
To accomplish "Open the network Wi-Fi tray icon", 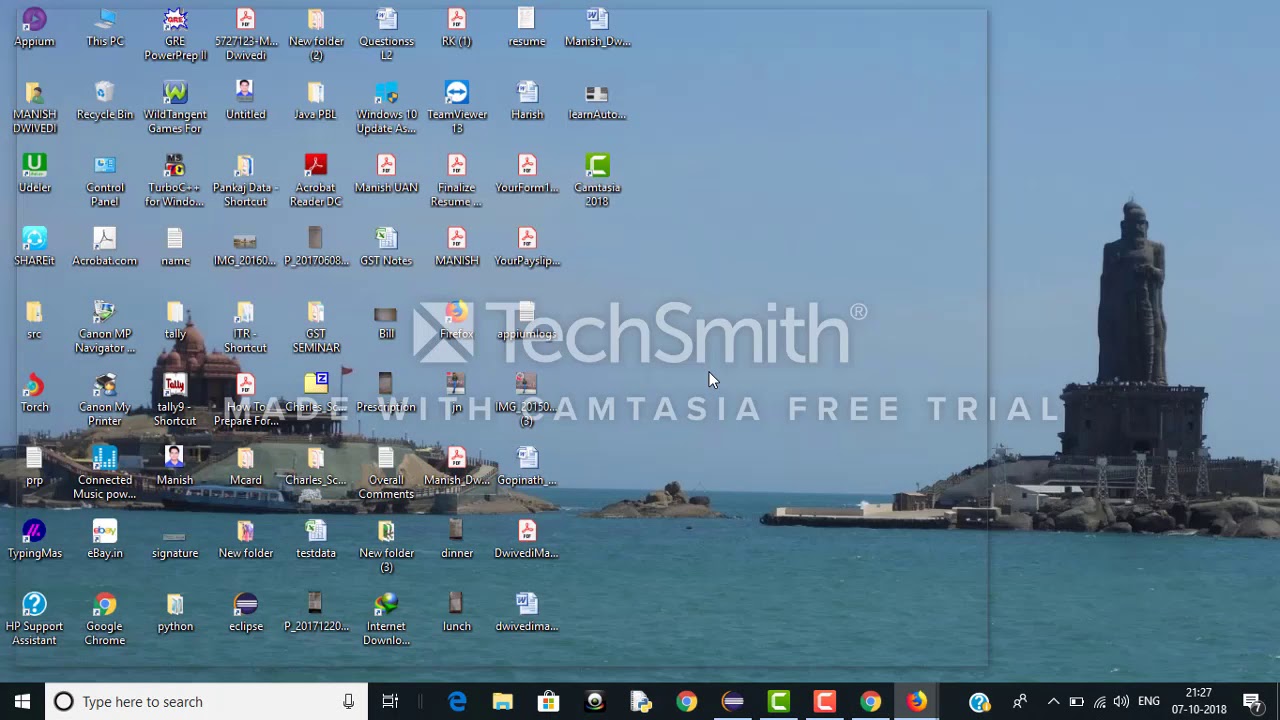I will pyautogui.click(x=1099, y=702).
